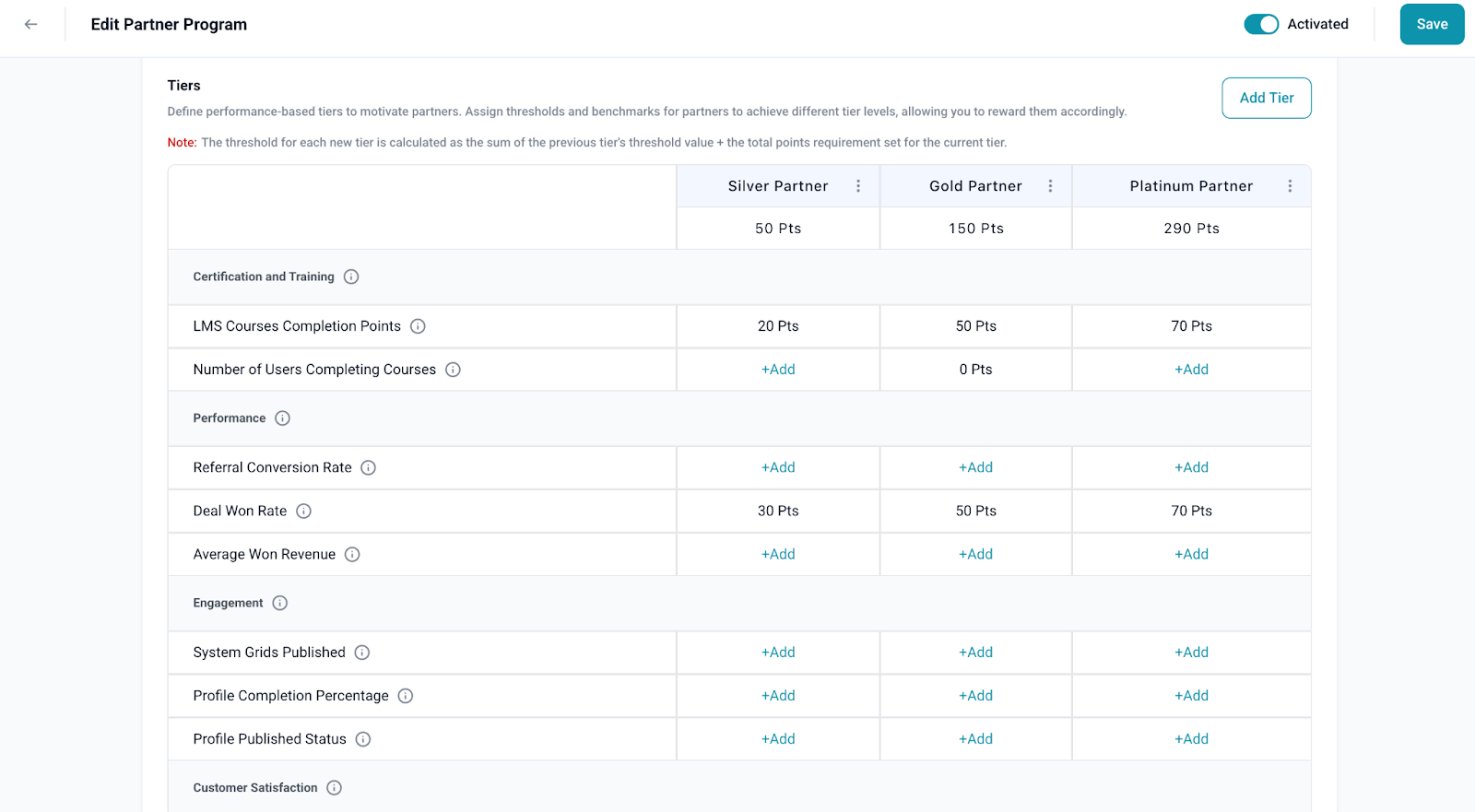Click info icon next to Performance heading

tap(282, 418)
